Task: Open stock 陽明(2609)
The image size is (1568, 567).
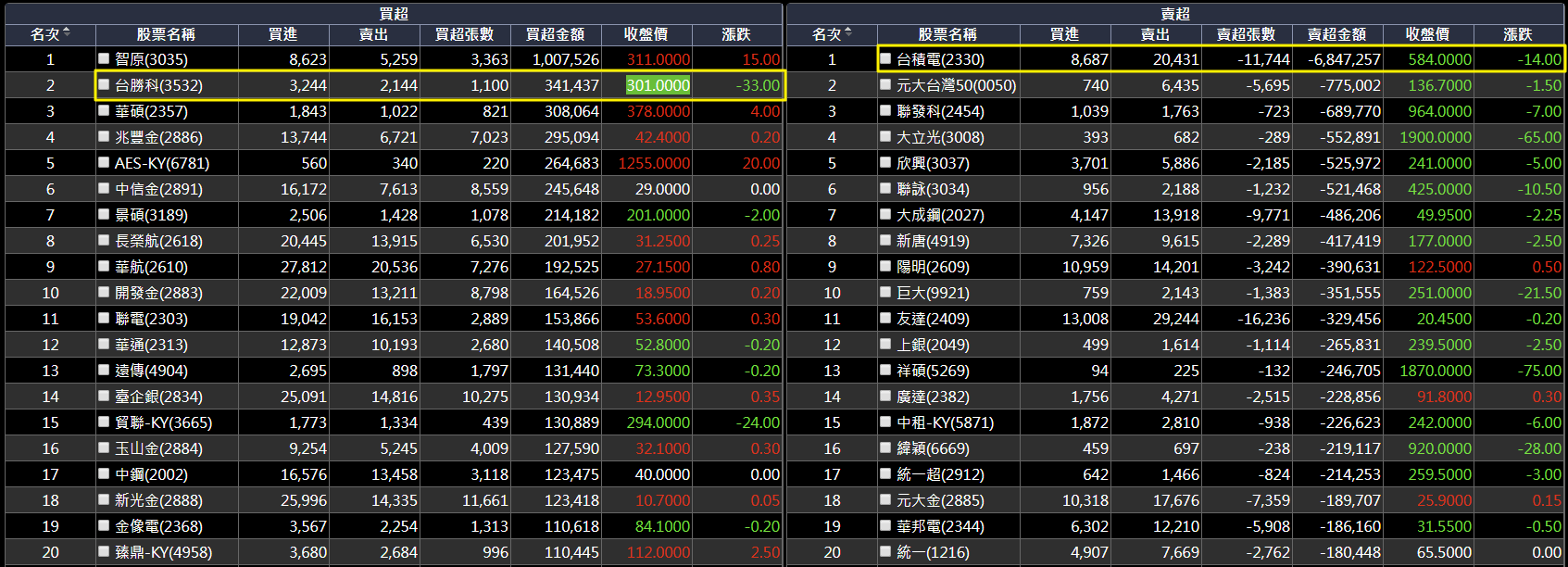Action: 933,267
